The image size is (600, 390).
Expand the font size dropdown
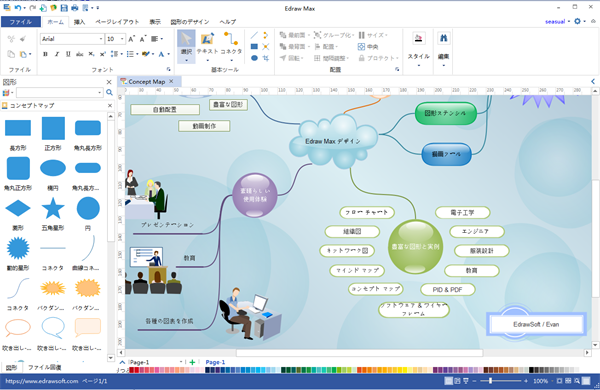coord(122,39)
